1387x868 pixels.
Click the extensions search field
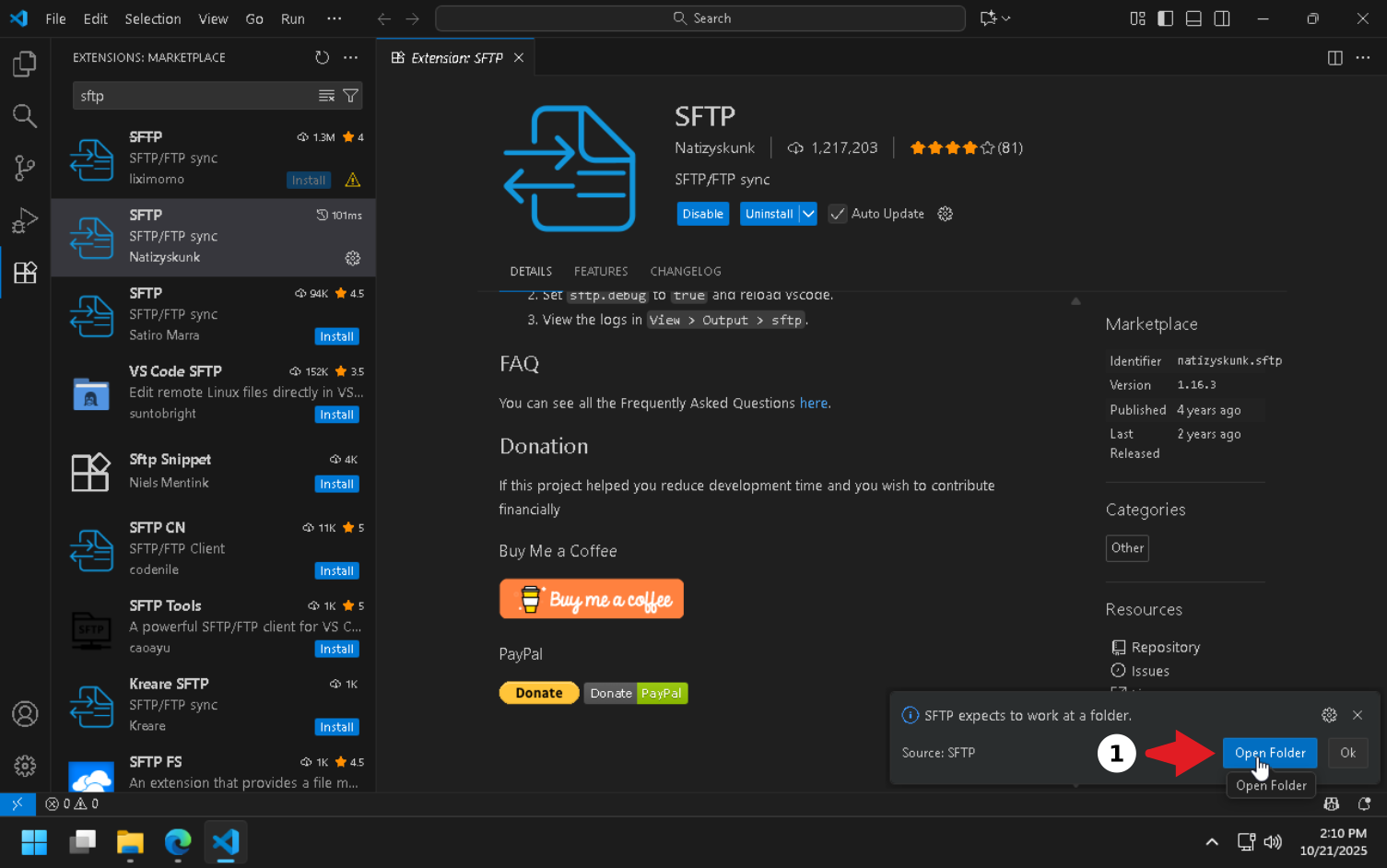pos(194,96)
